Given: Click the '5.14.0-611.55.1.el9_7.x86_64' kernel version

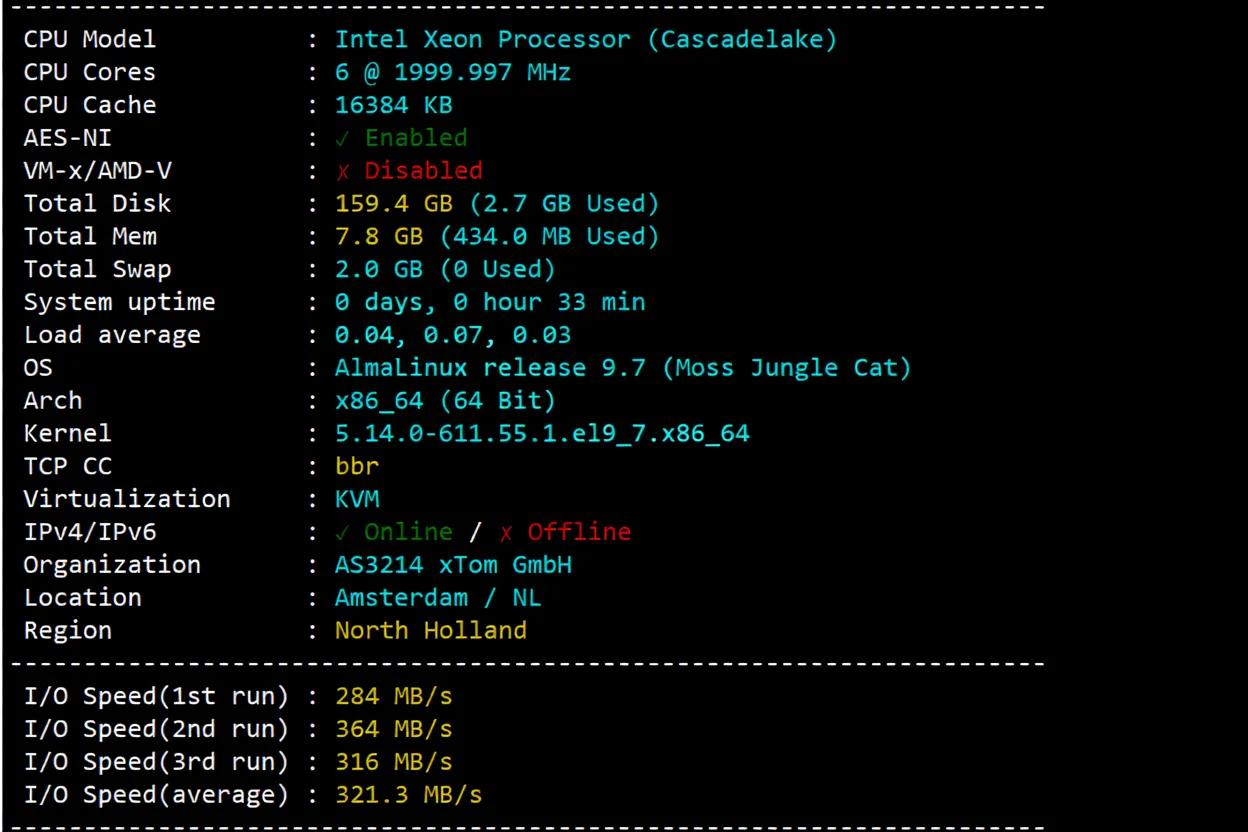Looking at the screenshot, I should pos(542,434).
